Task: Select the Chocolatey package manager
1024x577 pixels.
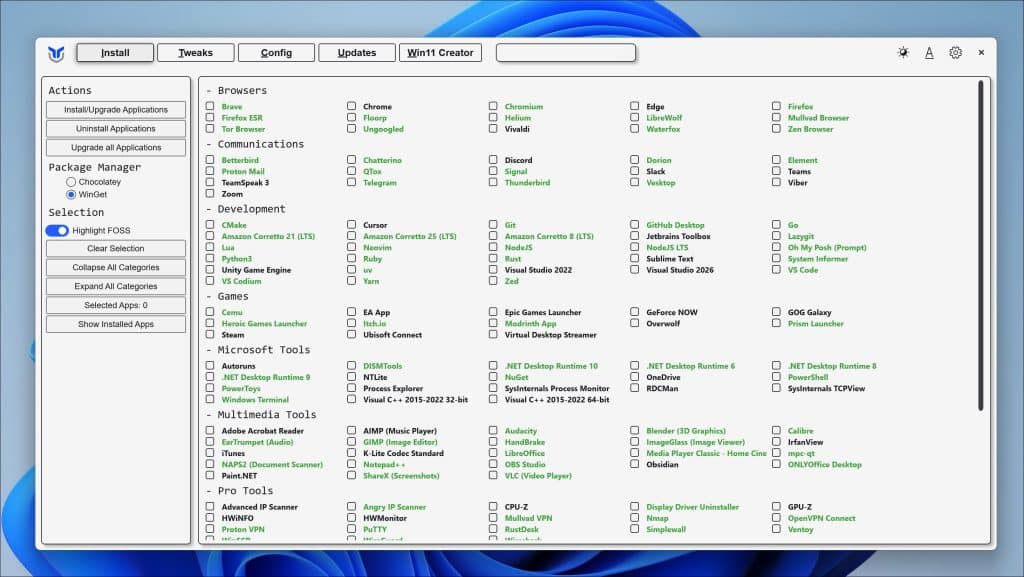Action: coord(71,182)
